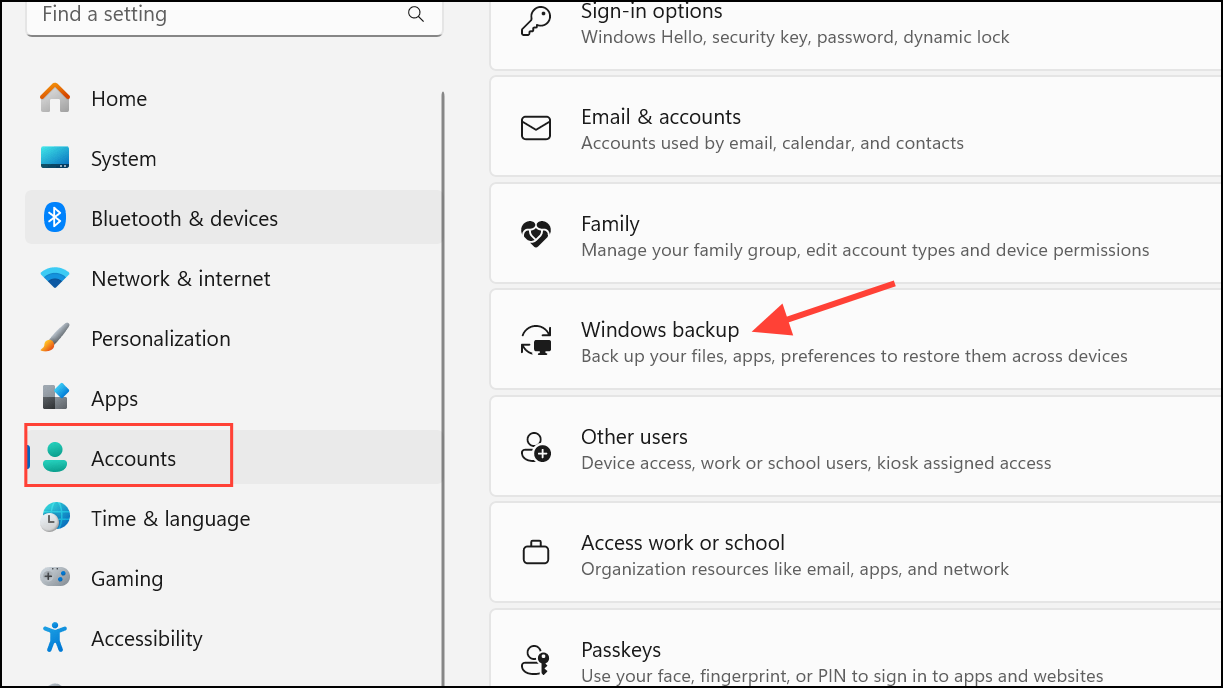
Task: Select the Personalization brush icon
Action: (54, 338)
